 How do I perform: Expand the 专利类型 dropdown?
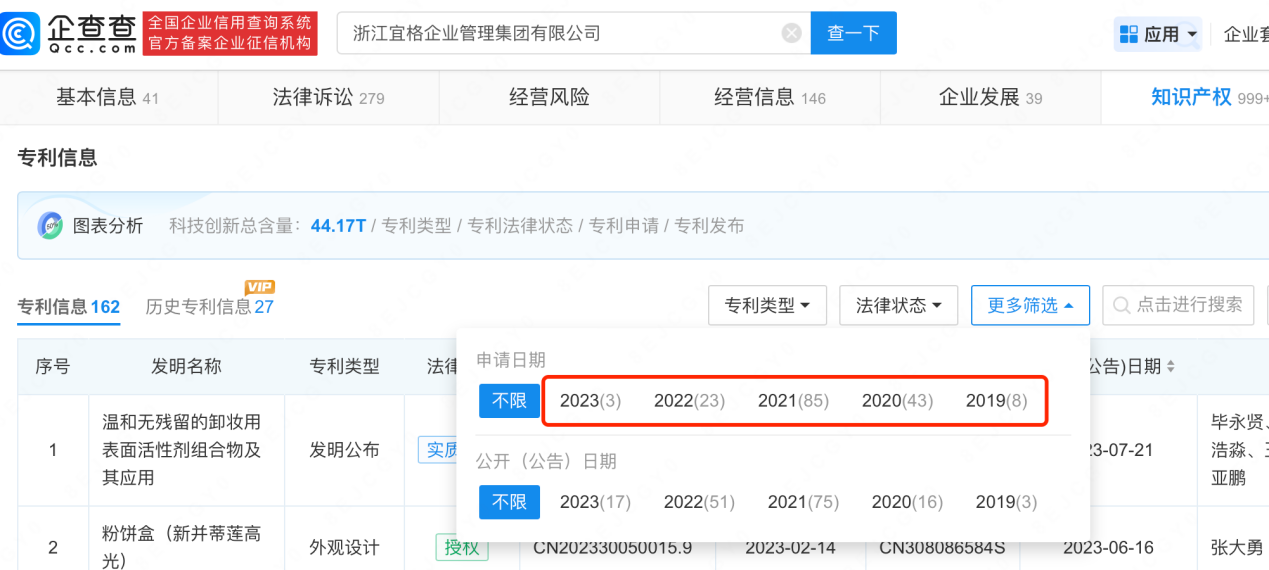[767, 306]
